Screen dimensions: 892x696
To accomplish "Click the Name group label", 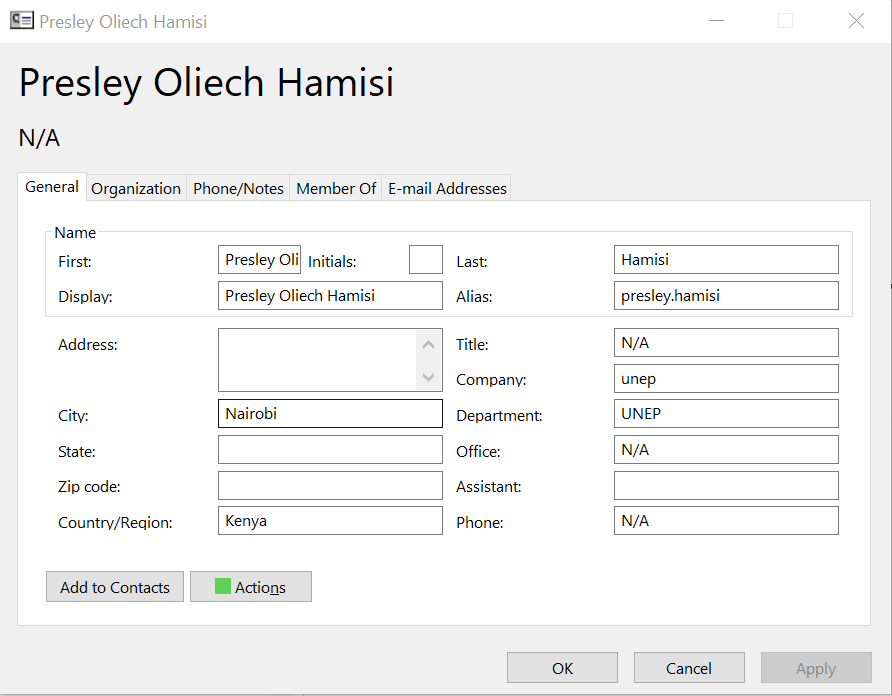I will 75,232.
